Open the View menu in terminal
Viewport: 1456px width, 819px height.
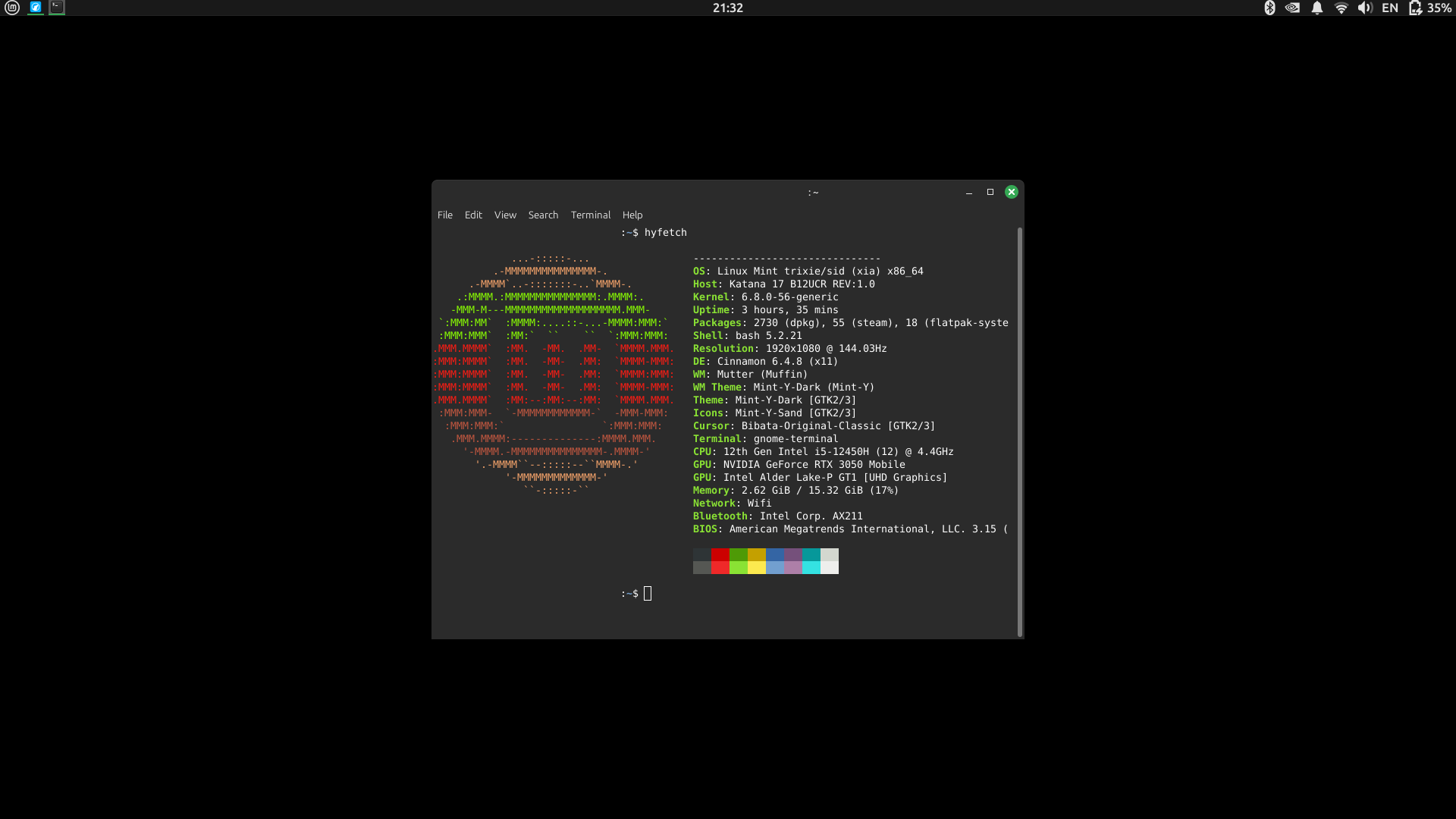(505, 215)
